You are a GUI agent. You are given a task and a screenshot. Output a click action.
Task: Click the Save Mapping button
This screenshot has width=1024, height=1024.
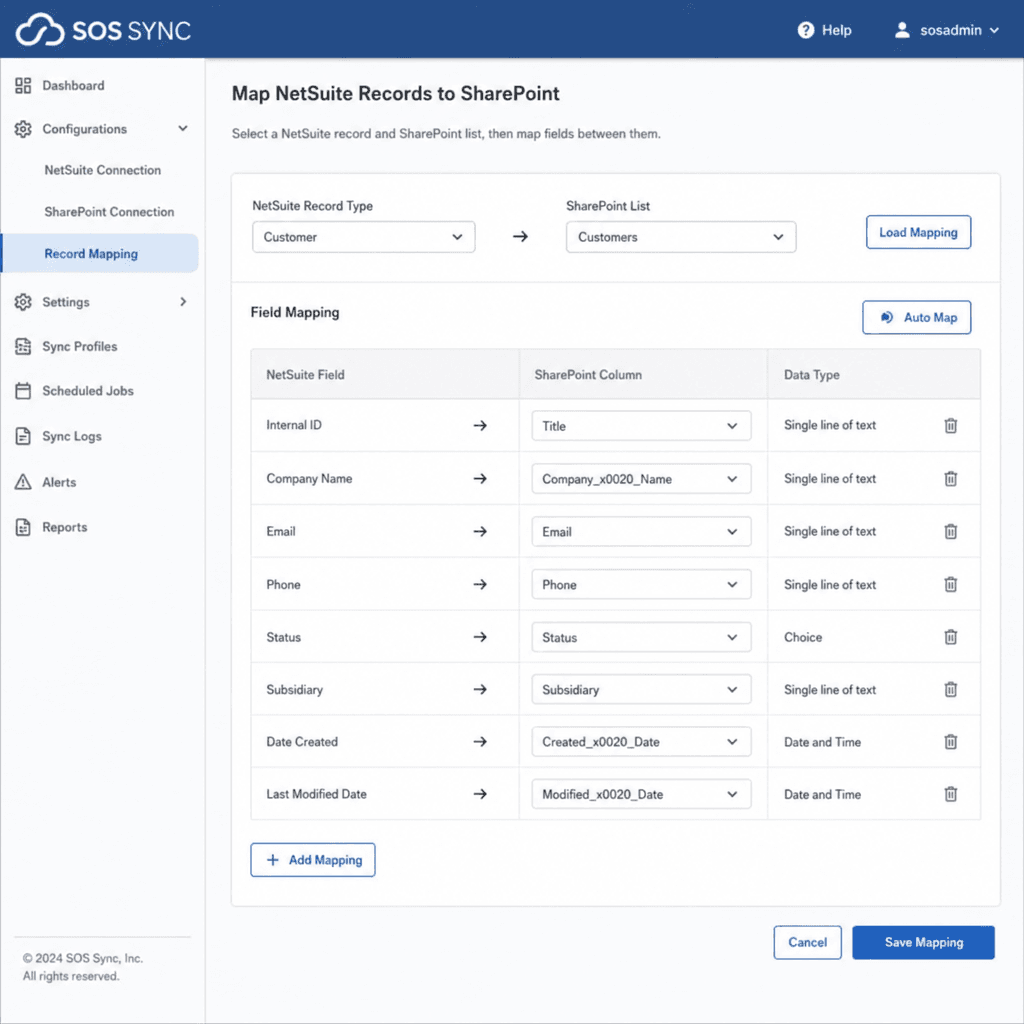(x=923, y=942)
